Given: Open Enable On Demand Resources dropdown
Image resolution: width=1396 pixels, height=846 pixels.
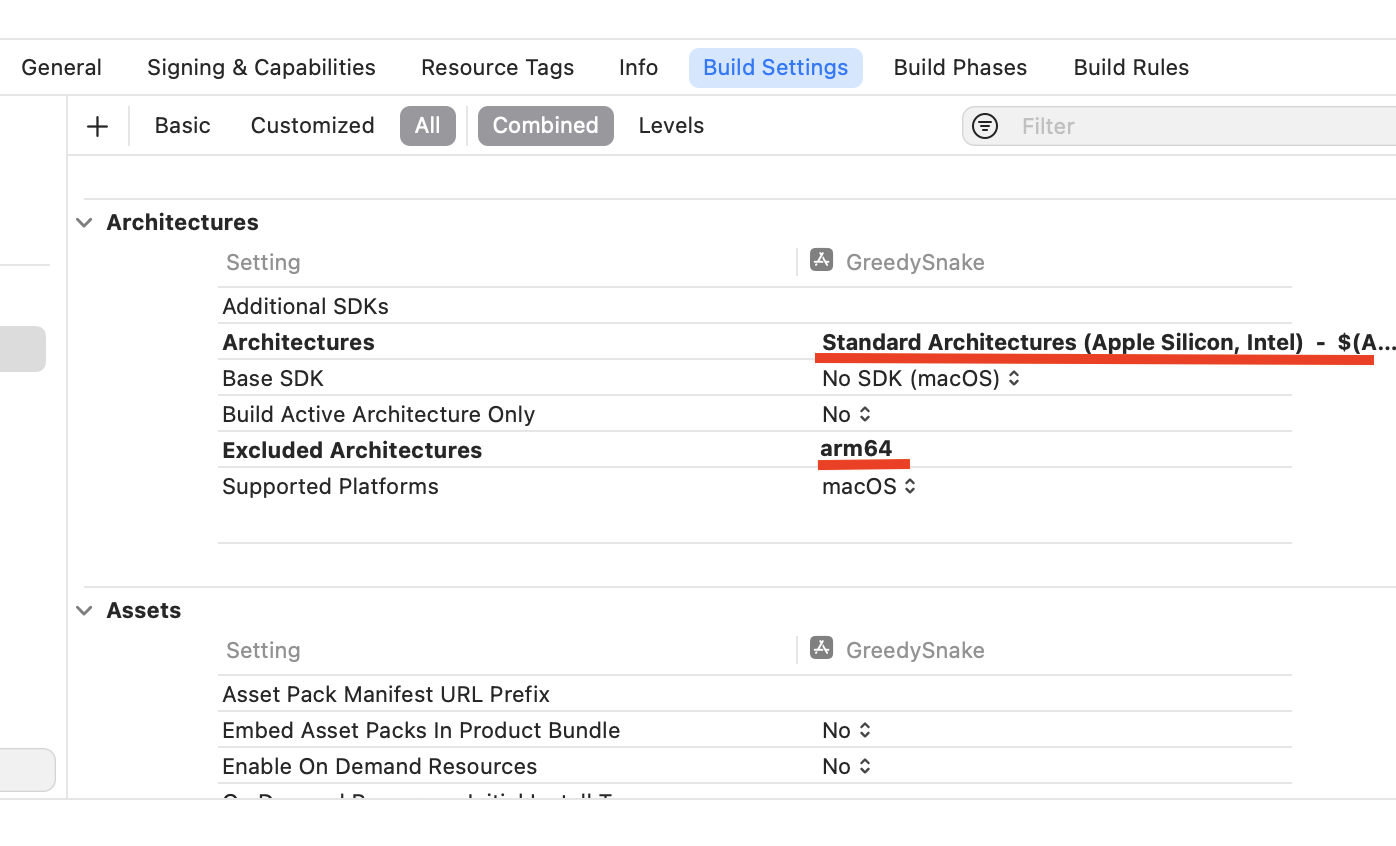Looking at the screenshot, I should coord(847,766).
